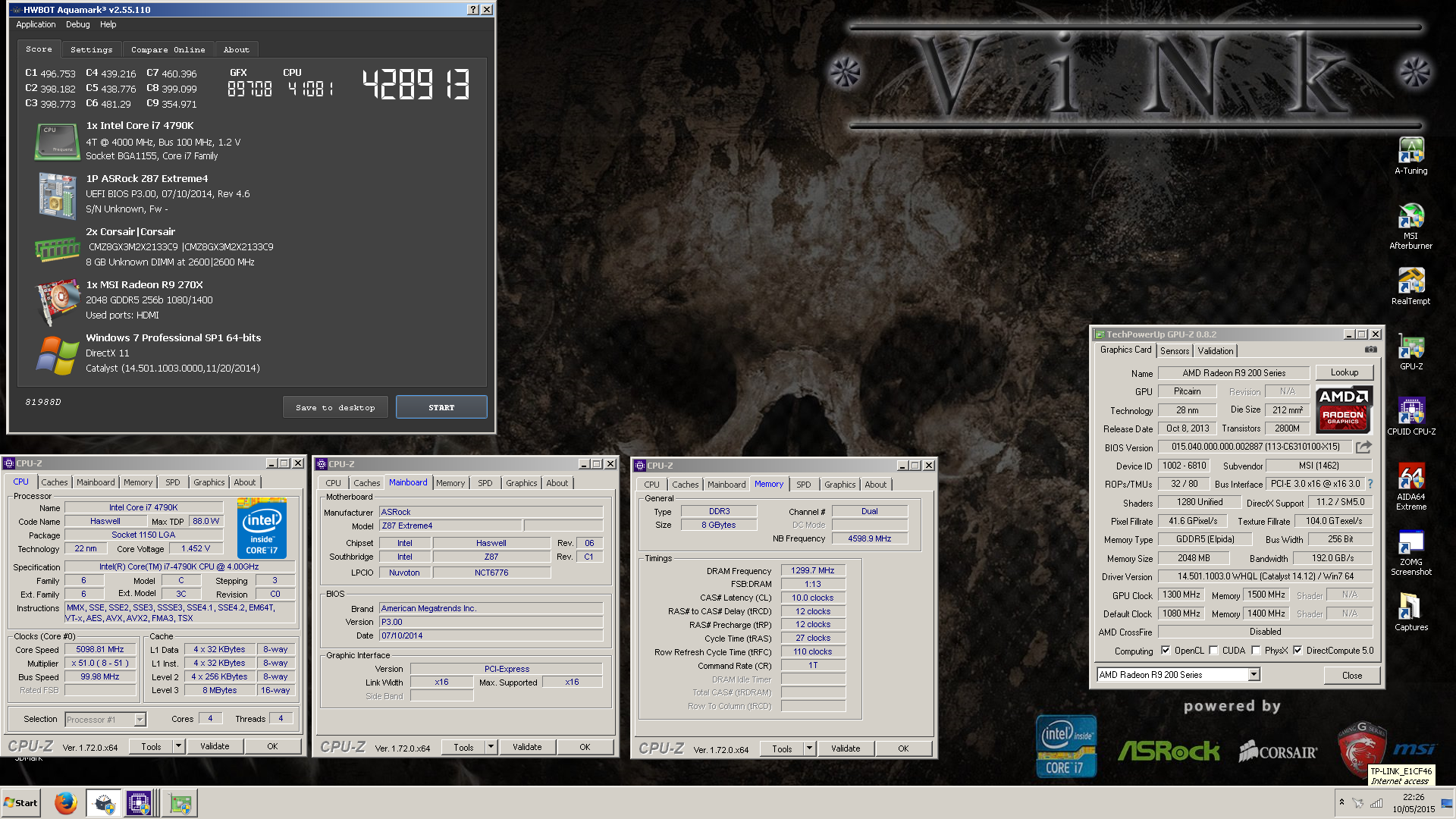Image resolution: width=1456 pixels, height=819 pixels.
Task: Open the About tab in Aquamark
Action: pos(236,49)
